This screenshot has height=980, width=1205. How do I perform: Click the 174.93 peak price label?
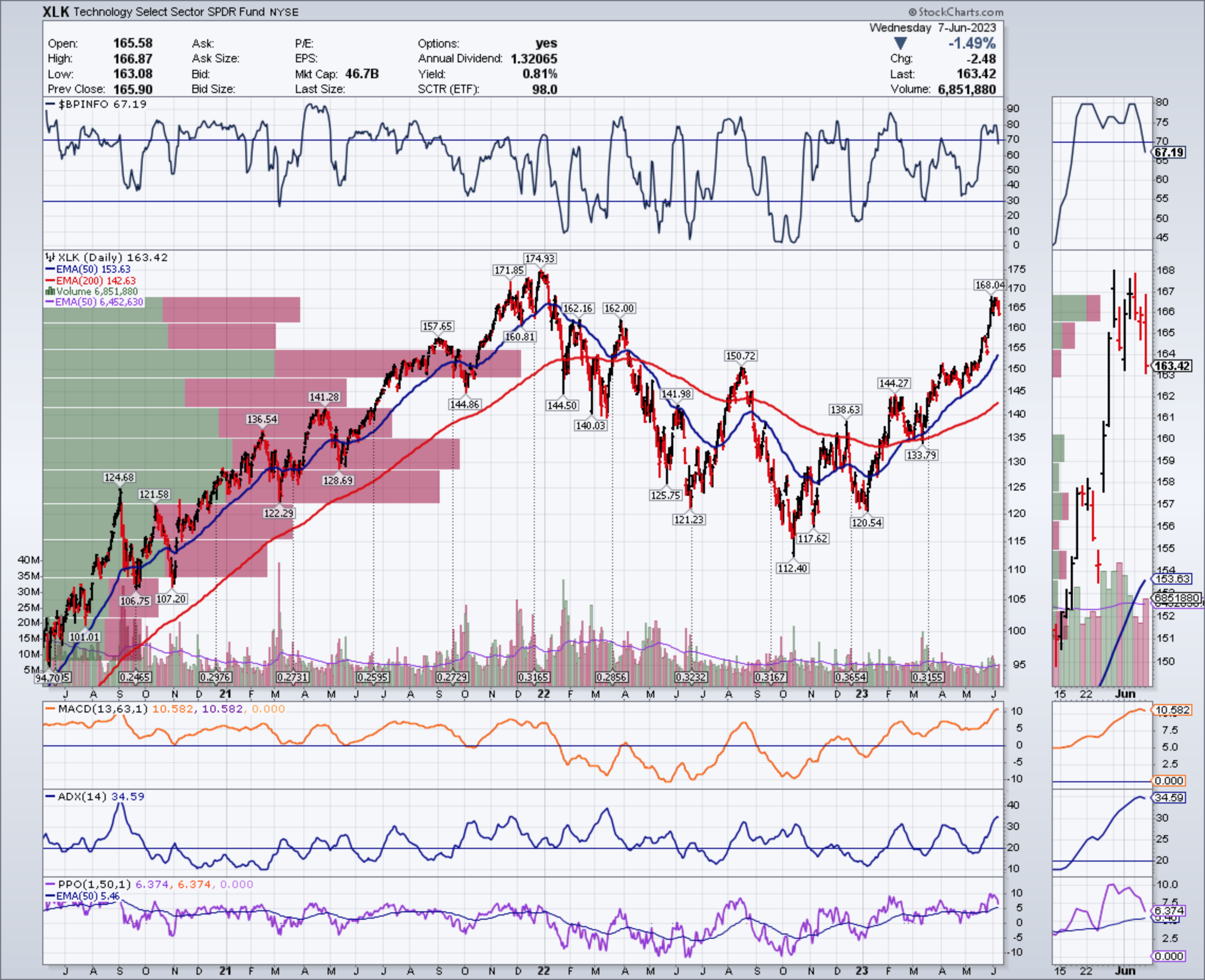click(540, 258)
